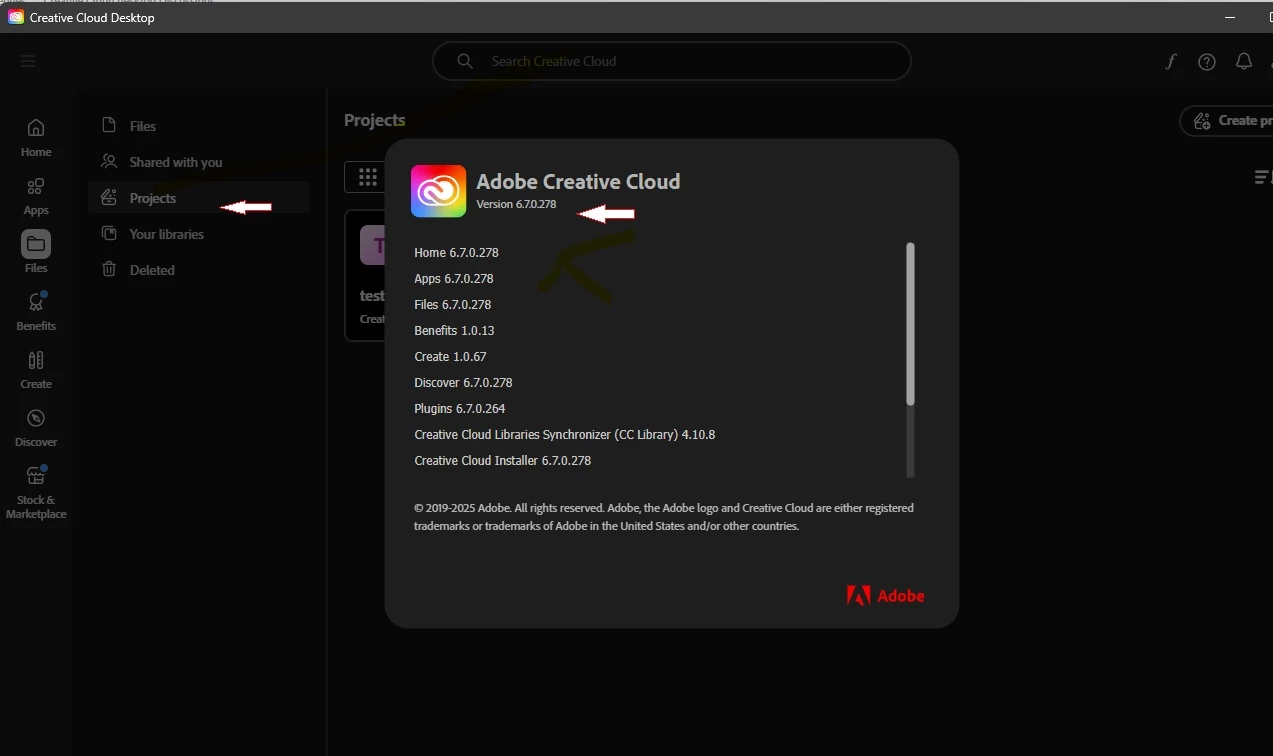Image resolution: width=1273 pixels, height=756 pixels.
Task: Minimize the Creative Cloud Desktop window
Action: pyautogui.click(x=1231, y=17)
